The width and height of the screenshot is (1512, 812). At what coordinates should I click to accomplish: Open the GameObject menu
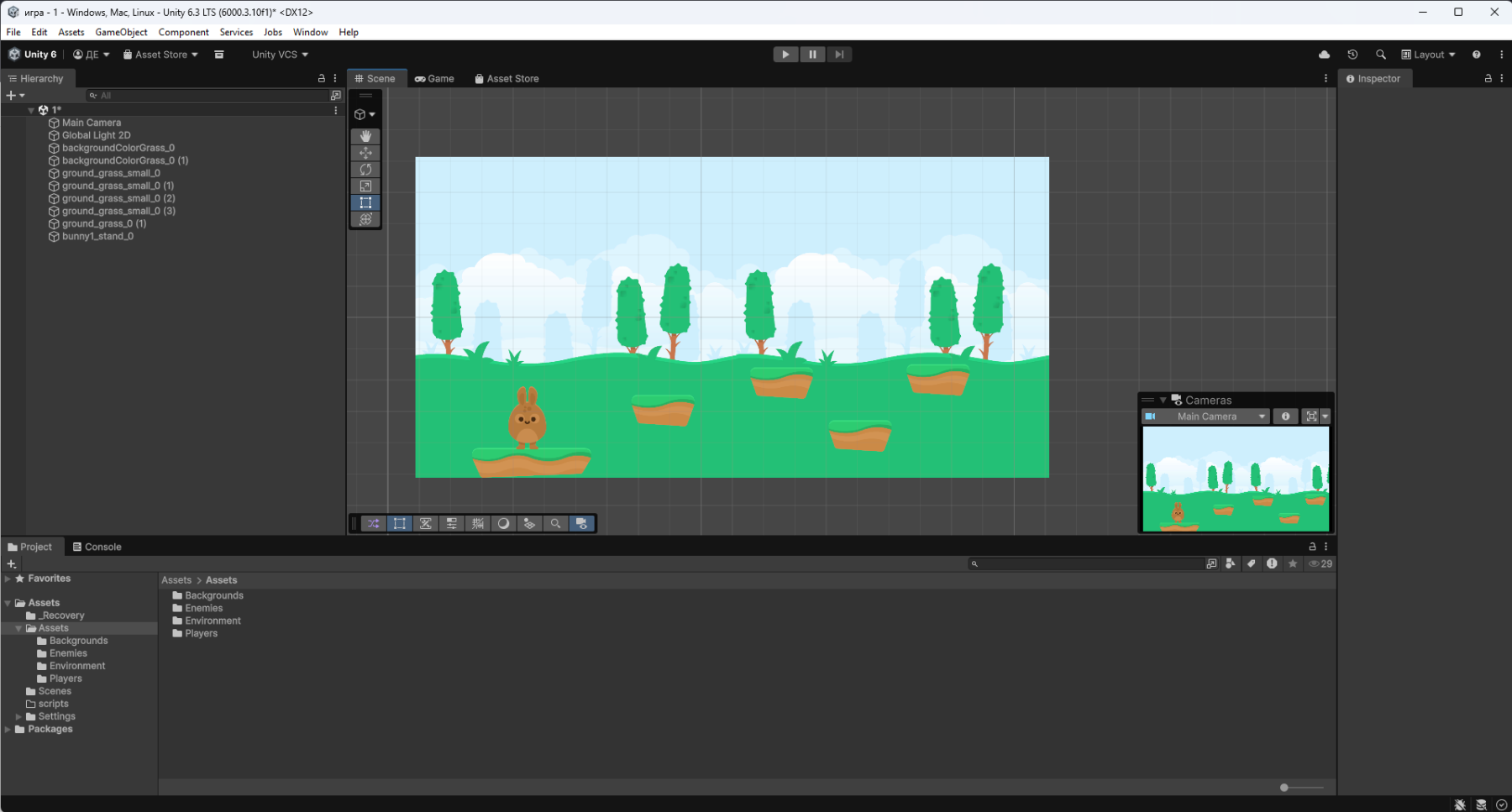coord(121,32)
